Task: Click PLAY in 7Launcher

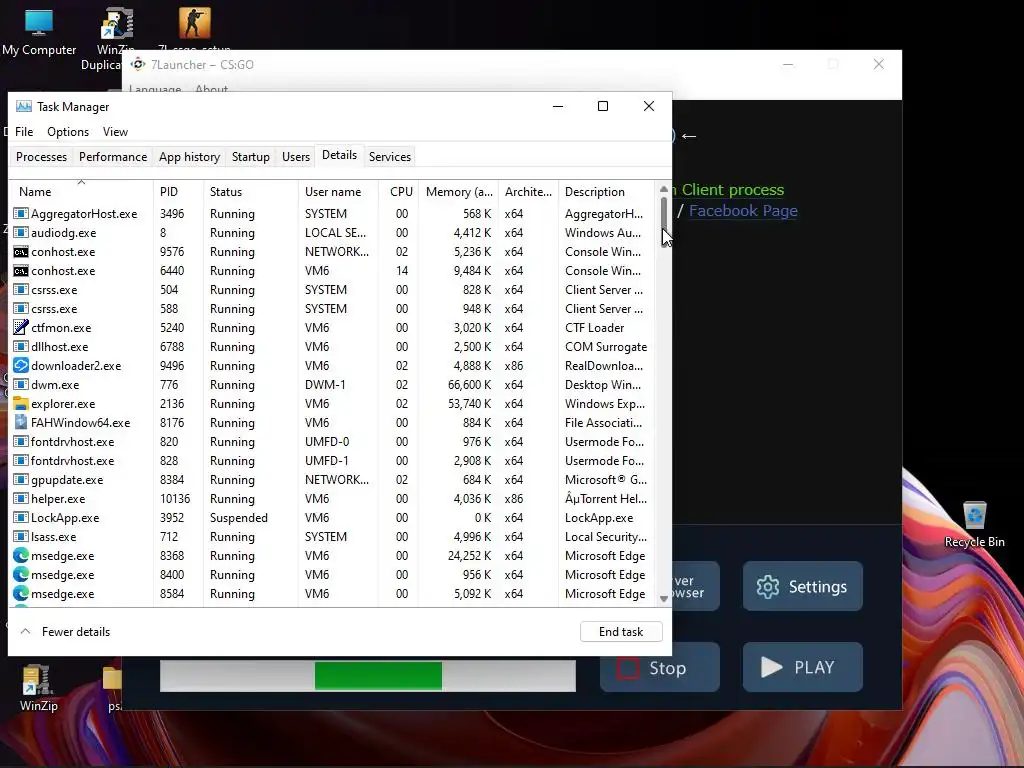Action: coord(803,667)
